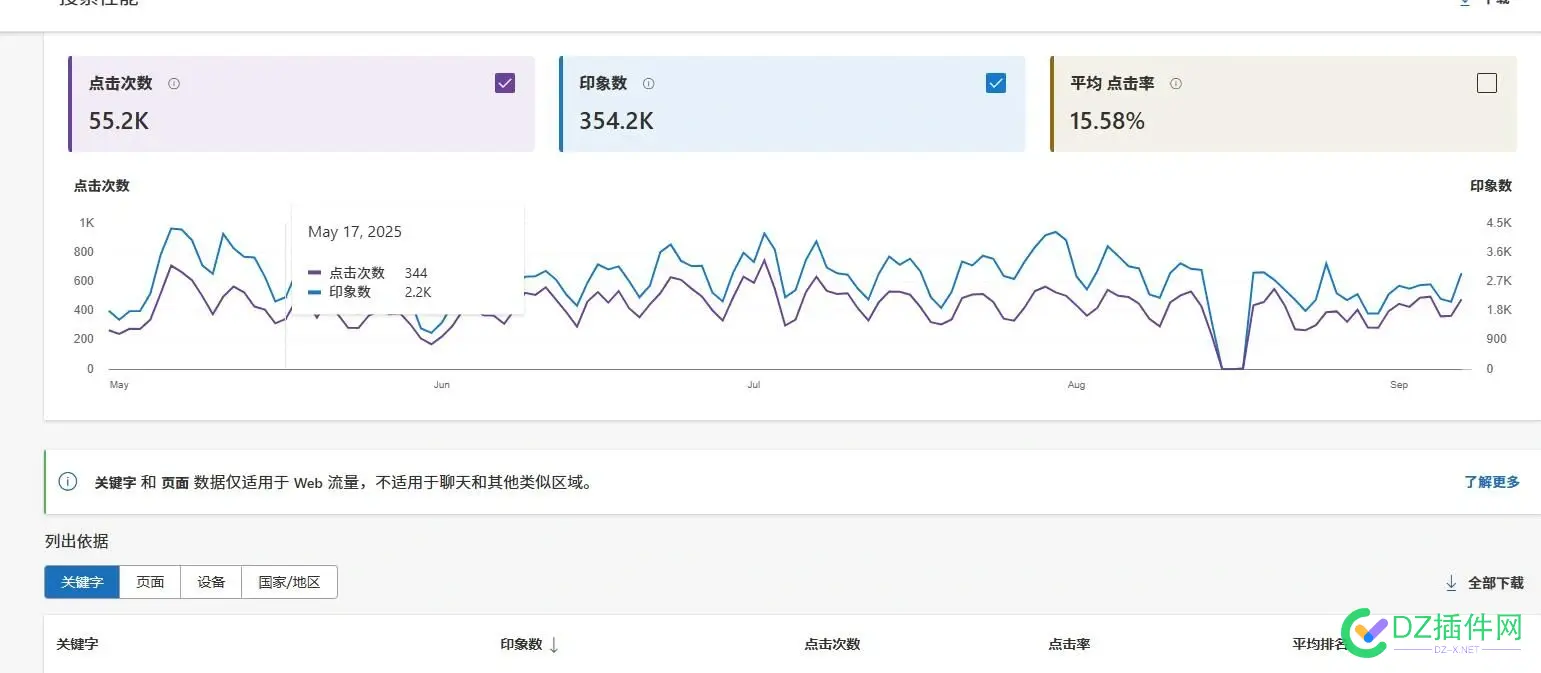This screenshot has height=673, width=1541.
Task: Enable the 平均点击率 metric checkbox
Action: pyautogui.click(x=1487, y=83)
